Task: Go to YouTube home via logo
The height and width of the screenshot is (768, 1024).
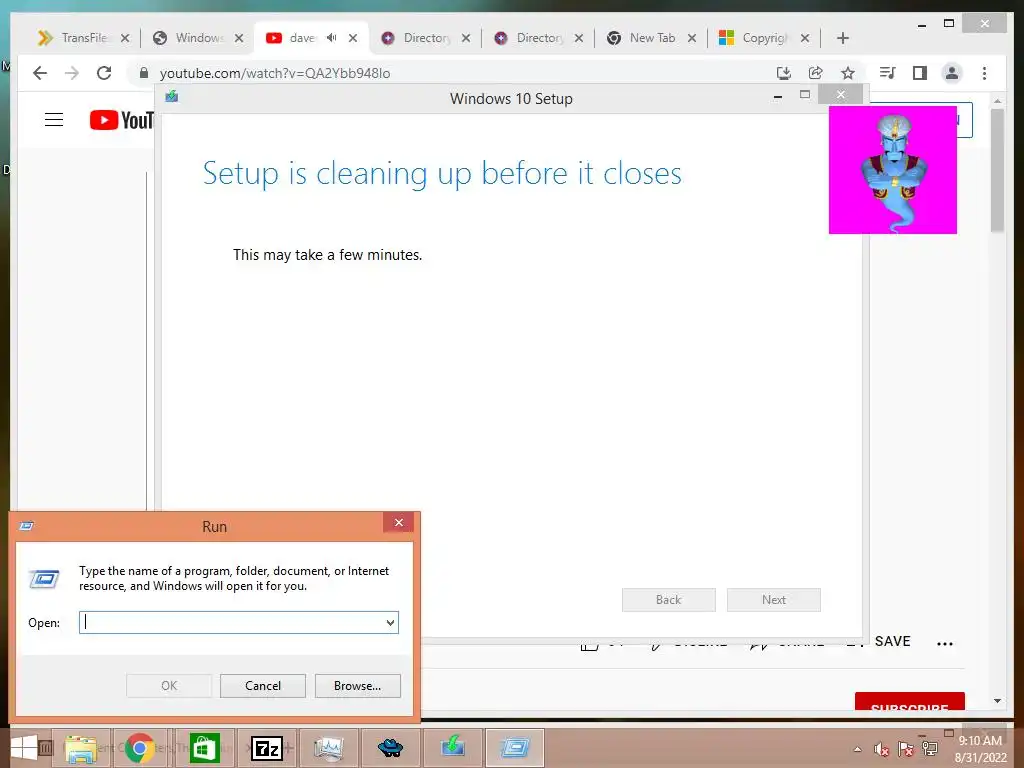Action: [x=121, y=120]
